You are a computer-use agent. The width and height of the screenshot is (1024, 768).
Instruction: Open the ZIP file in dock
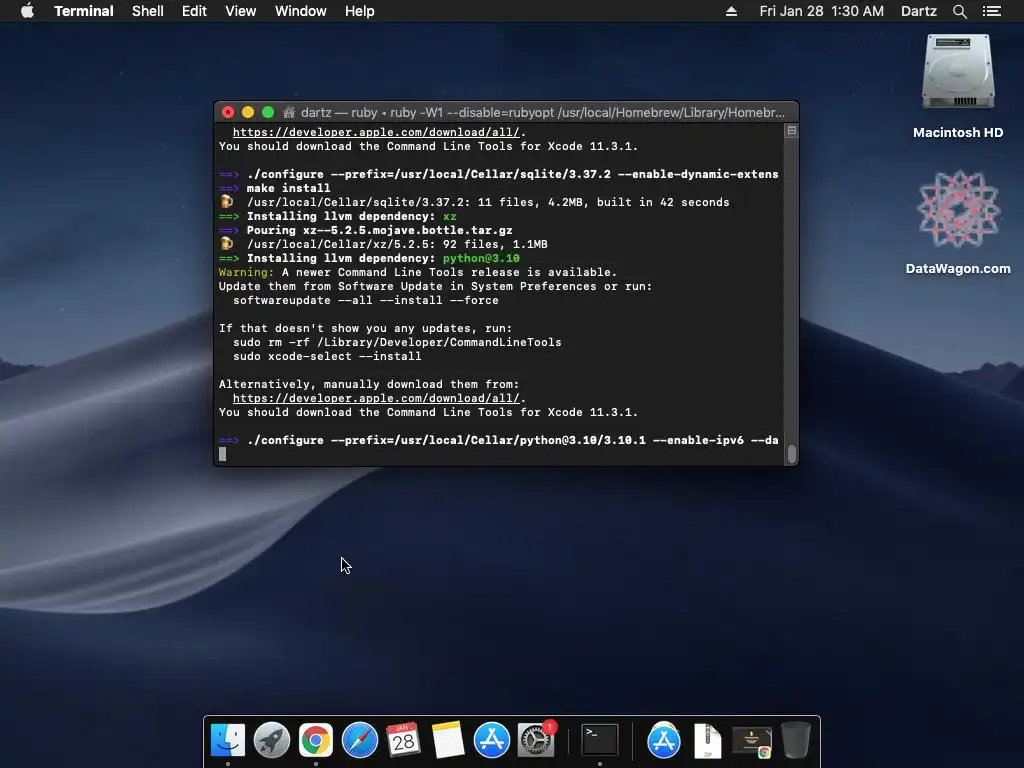click(x=707, y=740)
